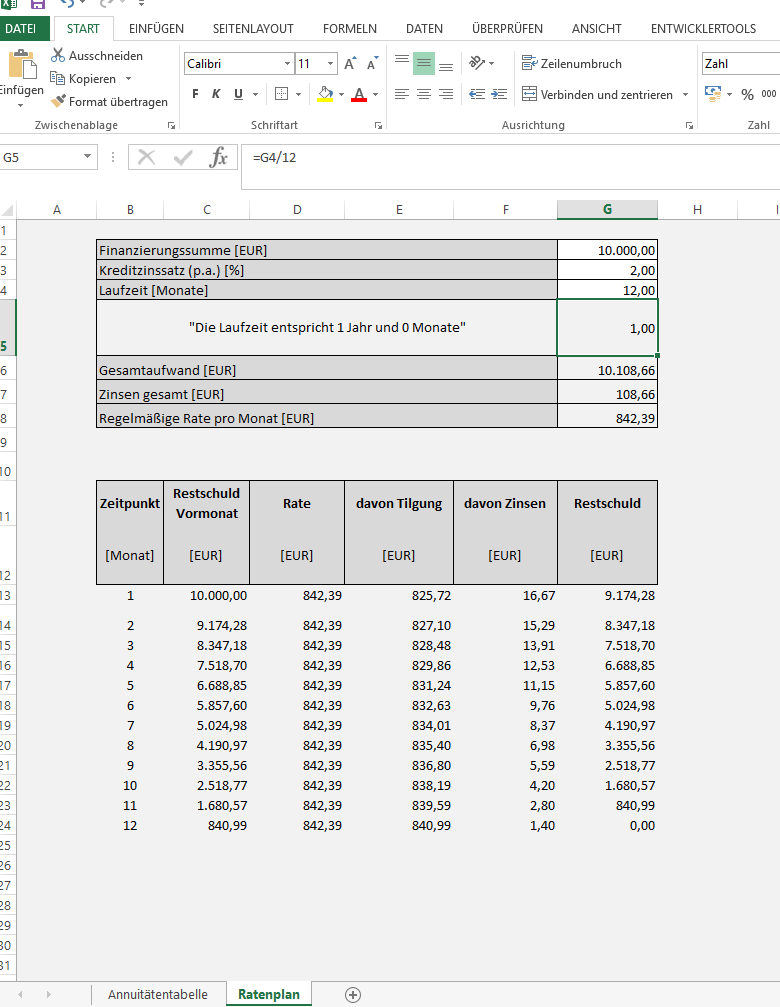780x1007 pixels.
Task: Switch to the Annuitätentabelle sheet
Action: [158, 994]
